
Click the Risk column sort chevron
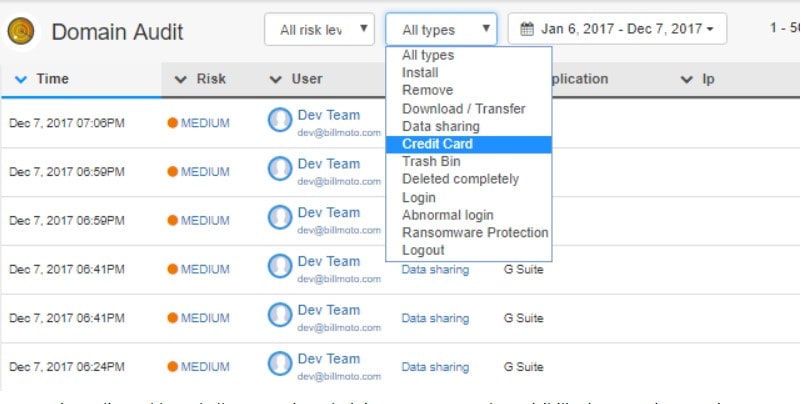(180, 79)
